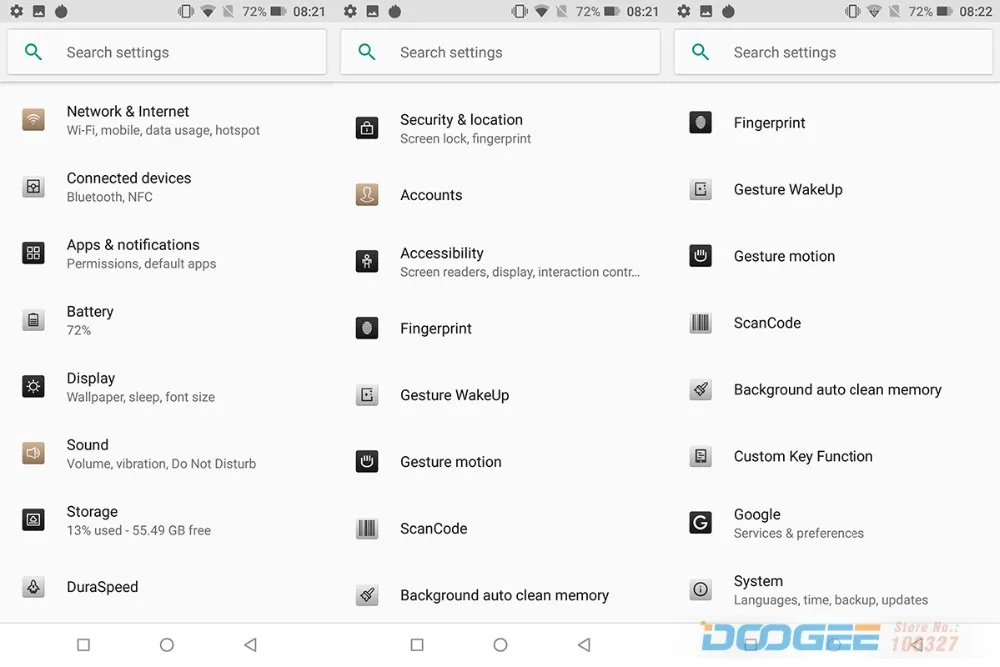Tap ScanCode barcode icon in the middle screenshot

tap(367, 528)
